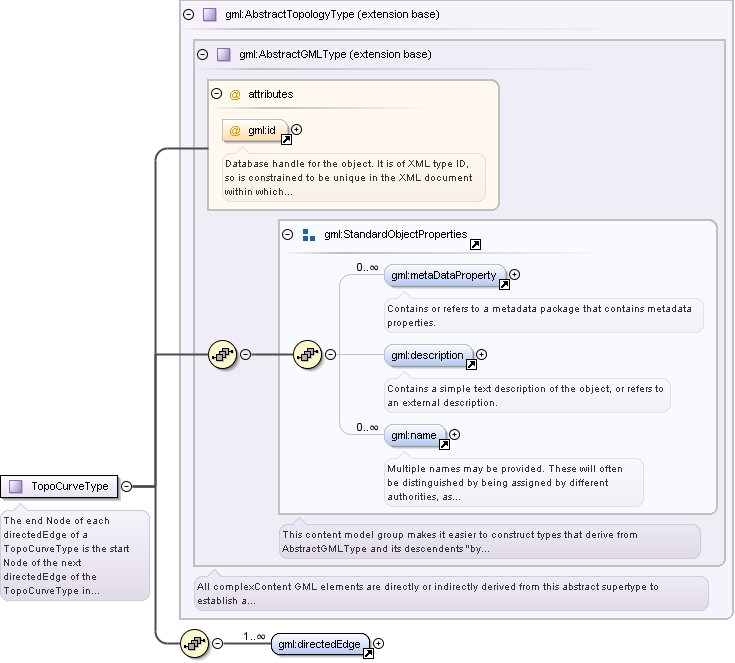Click the TopoCurveType purple type icon
This screenshot has width=735, height=663.
(16, 487)
